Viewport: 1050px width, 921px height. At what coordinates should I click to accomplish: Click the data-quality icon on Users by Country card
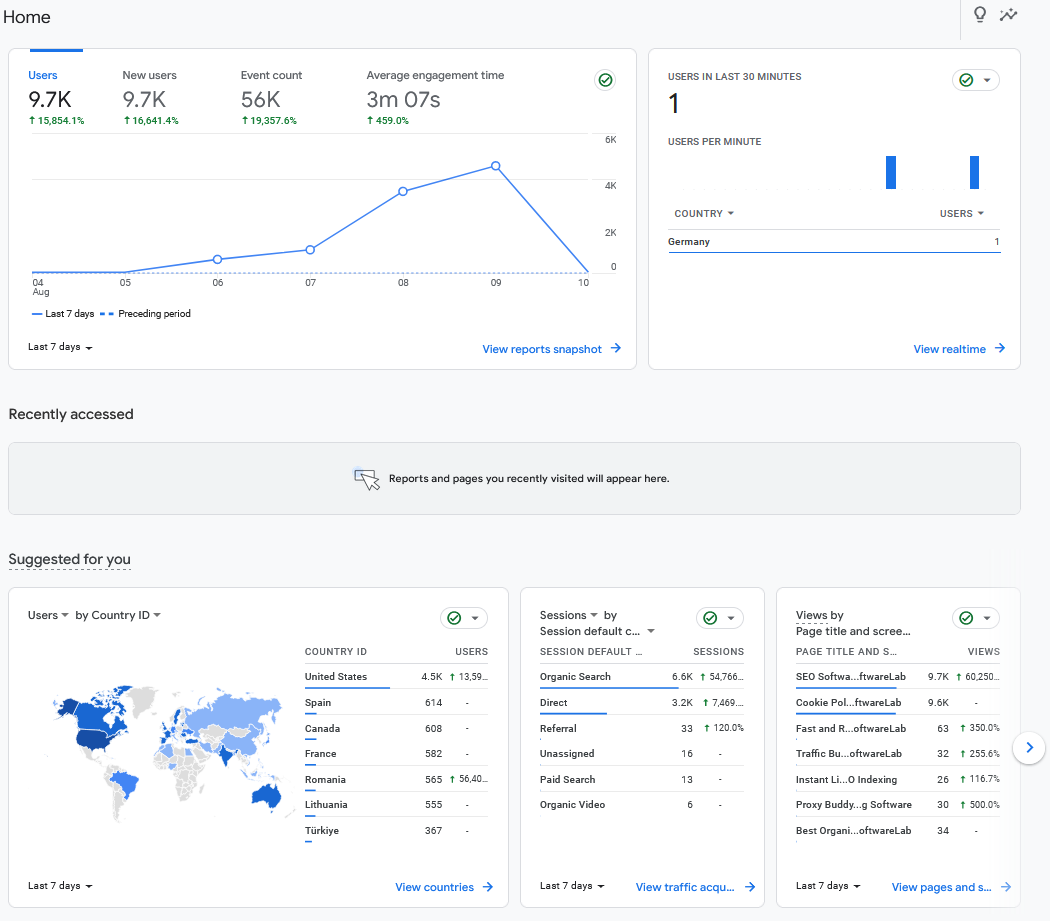pos(456,618)
